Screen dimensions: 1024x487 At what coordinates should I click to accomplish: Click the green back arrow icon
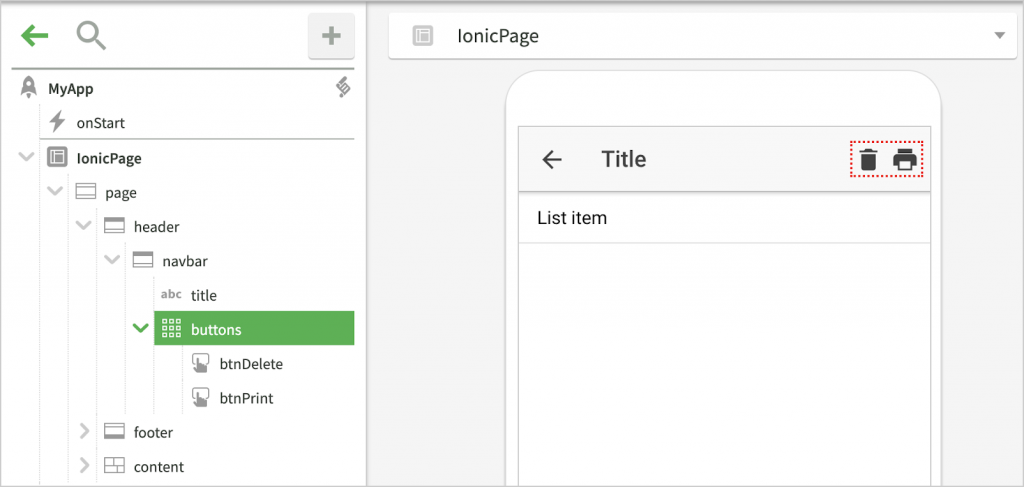pyautogui.click(x=34, y=37)
